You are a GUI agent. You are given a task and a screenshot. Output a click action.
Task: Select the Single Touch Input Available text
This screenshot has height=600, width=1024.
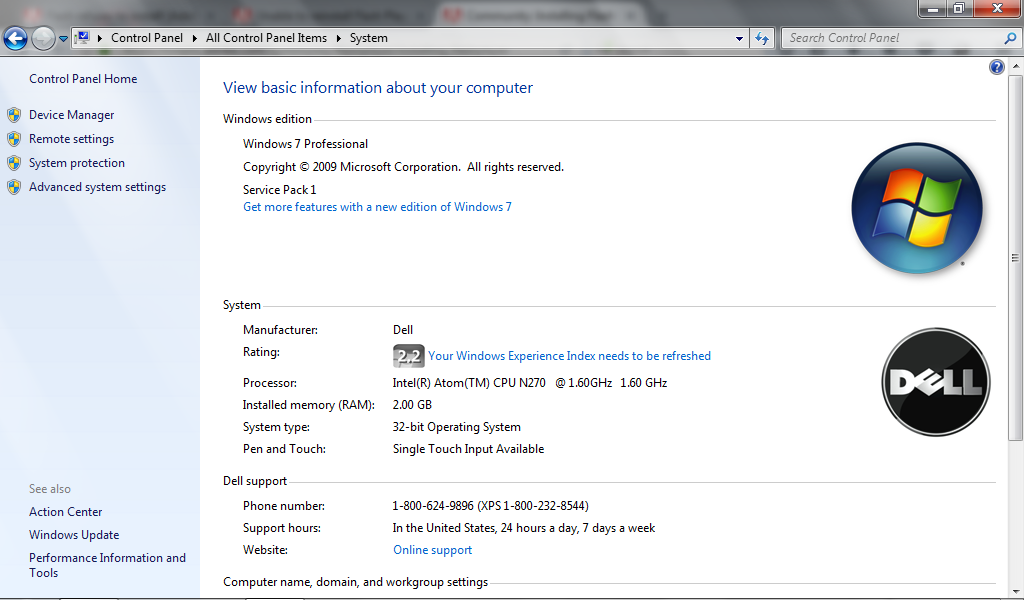[468, 449]
